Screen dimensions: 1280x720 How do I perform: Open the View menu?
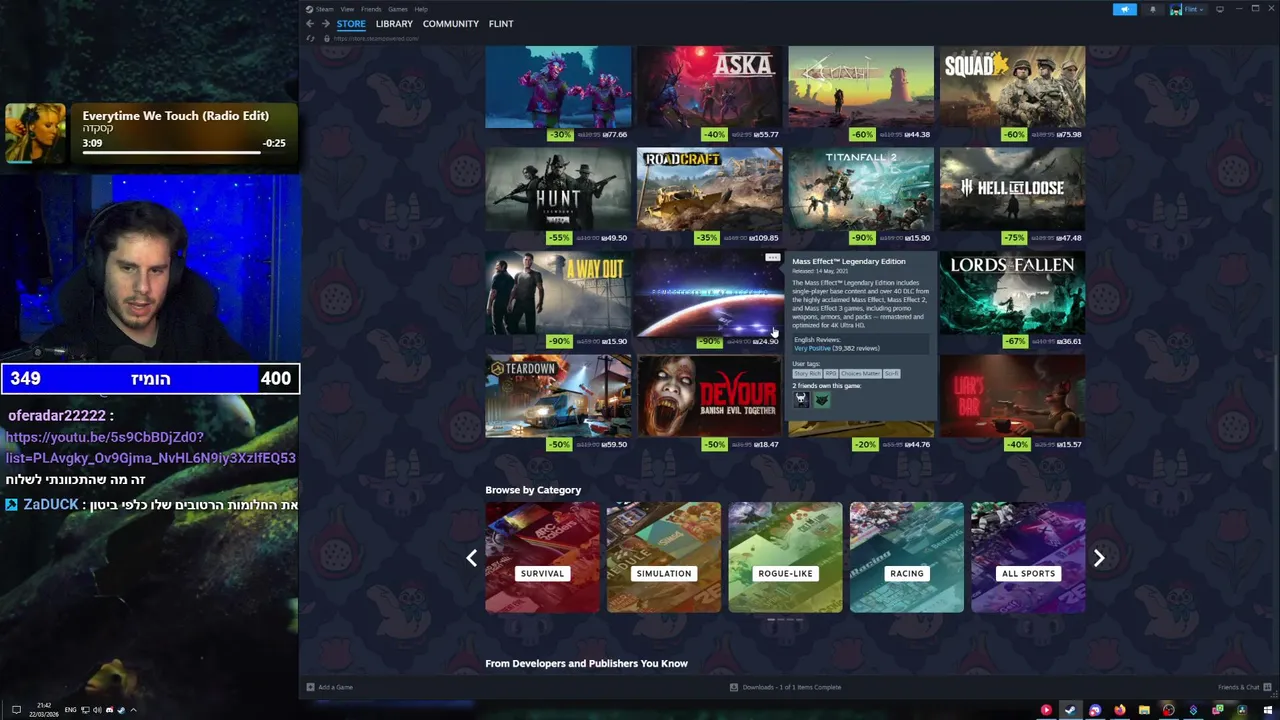(347, 9)
